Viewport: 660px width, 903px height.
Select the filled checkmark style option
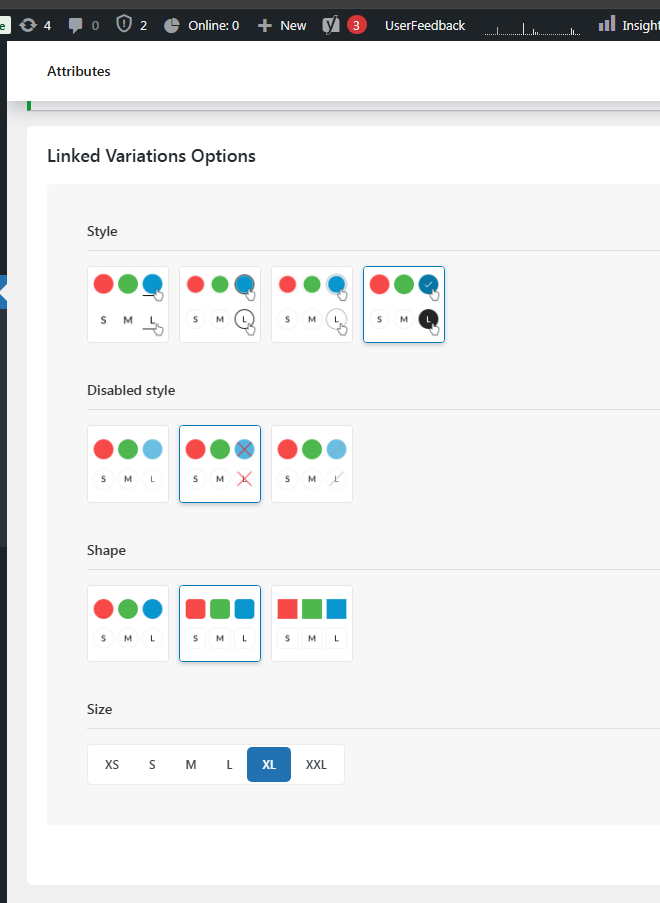[x=404, y=305]
